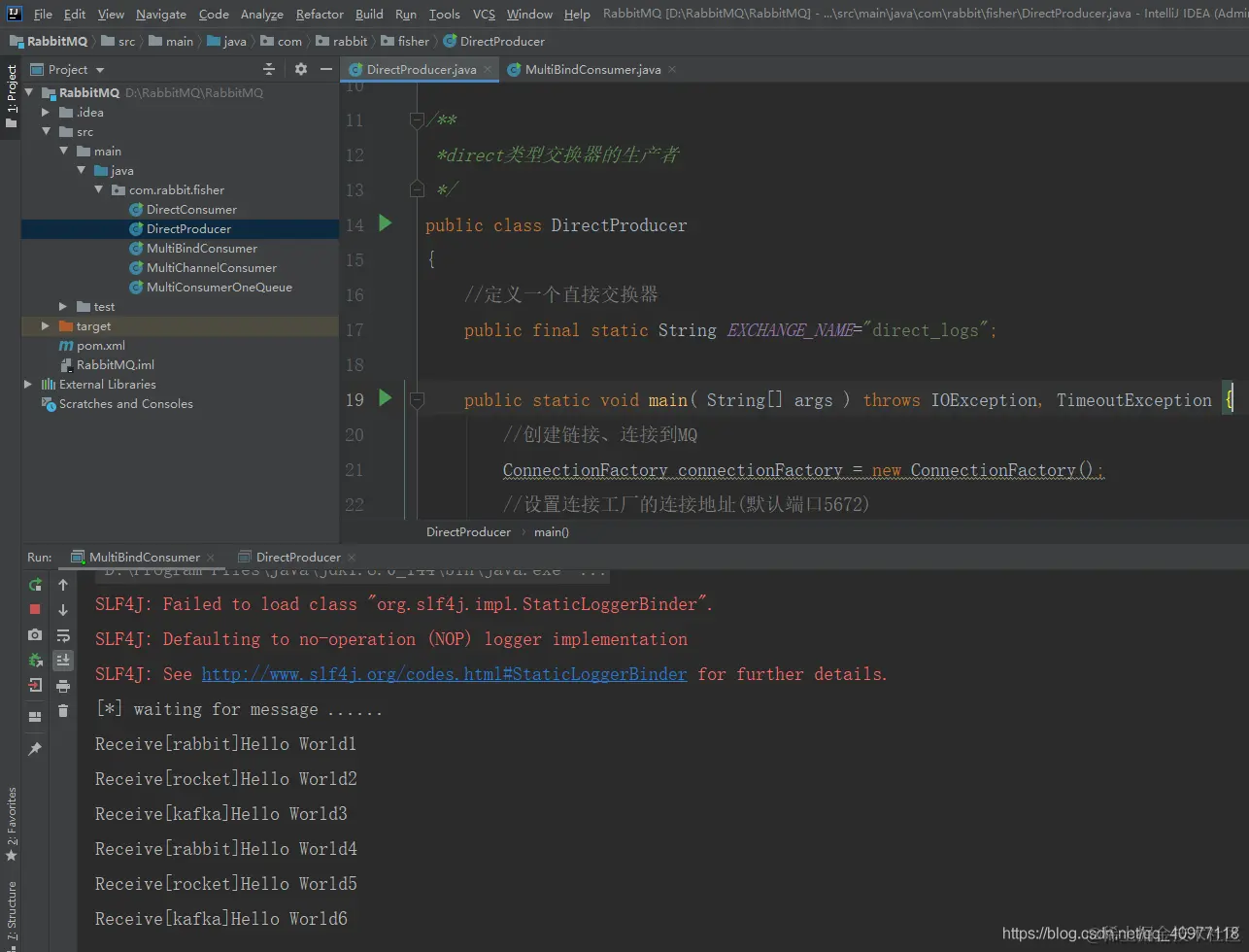
Task: Expand External Libraries node
Action: coord(28,384)
